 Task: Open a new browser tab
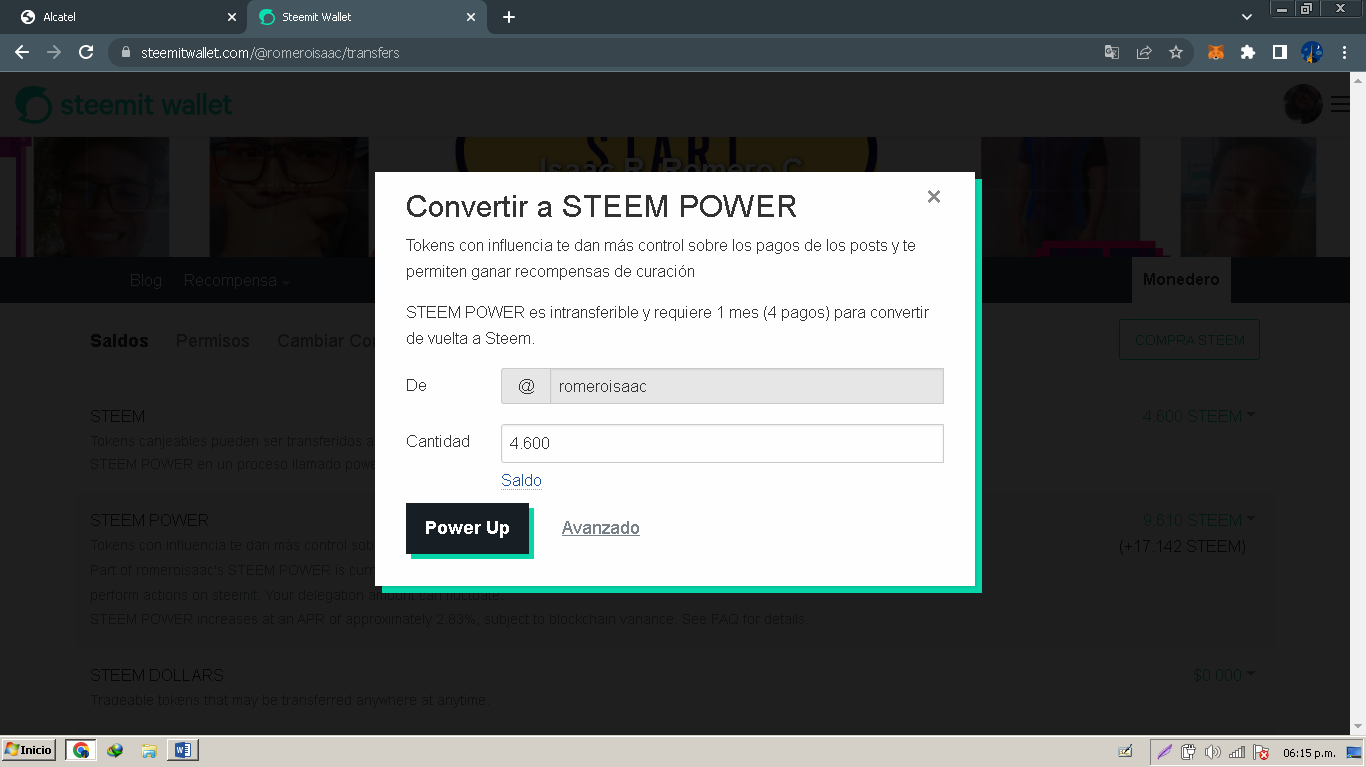point(509,17)
